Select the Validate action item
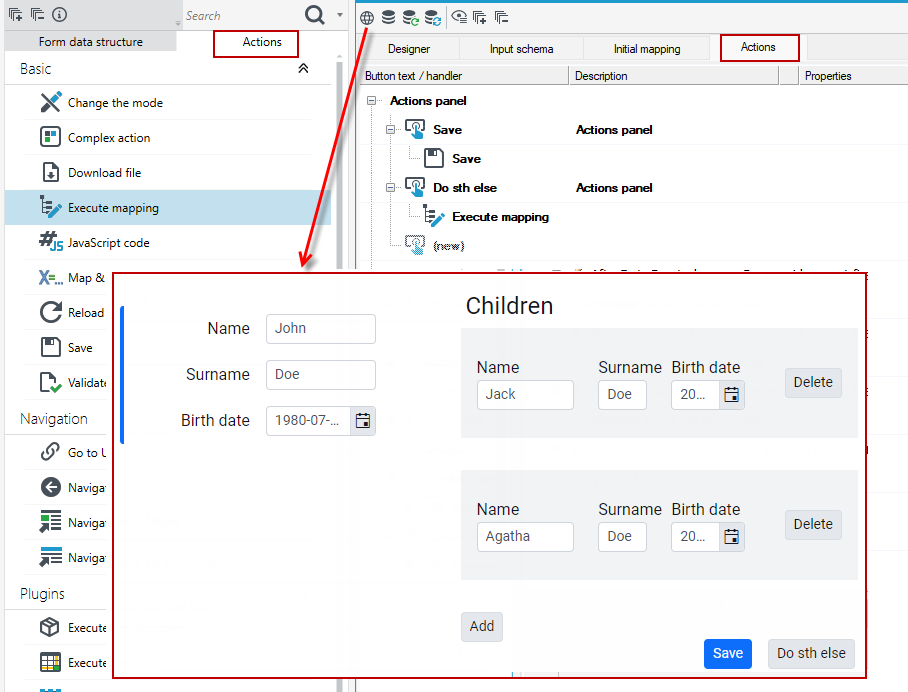This screenshot has width=908, height=692. 72,383
